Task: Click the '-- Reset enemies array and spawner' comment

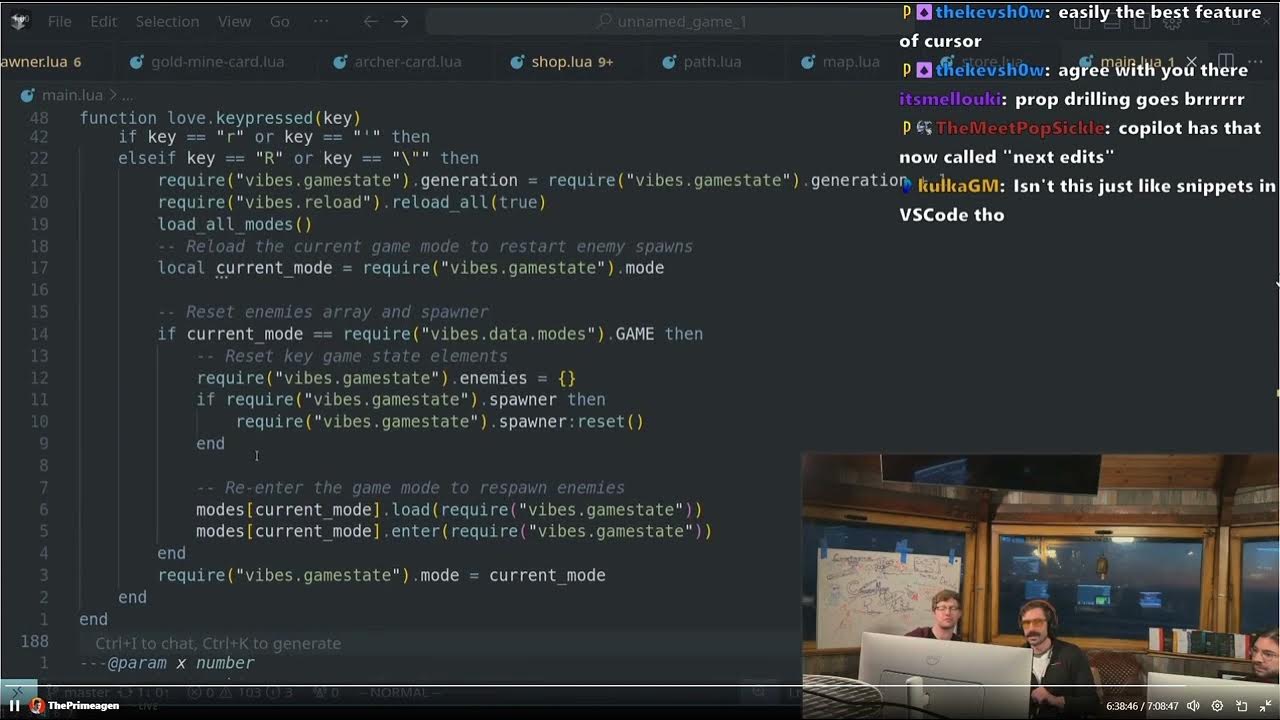Action: tap(322, 312)
